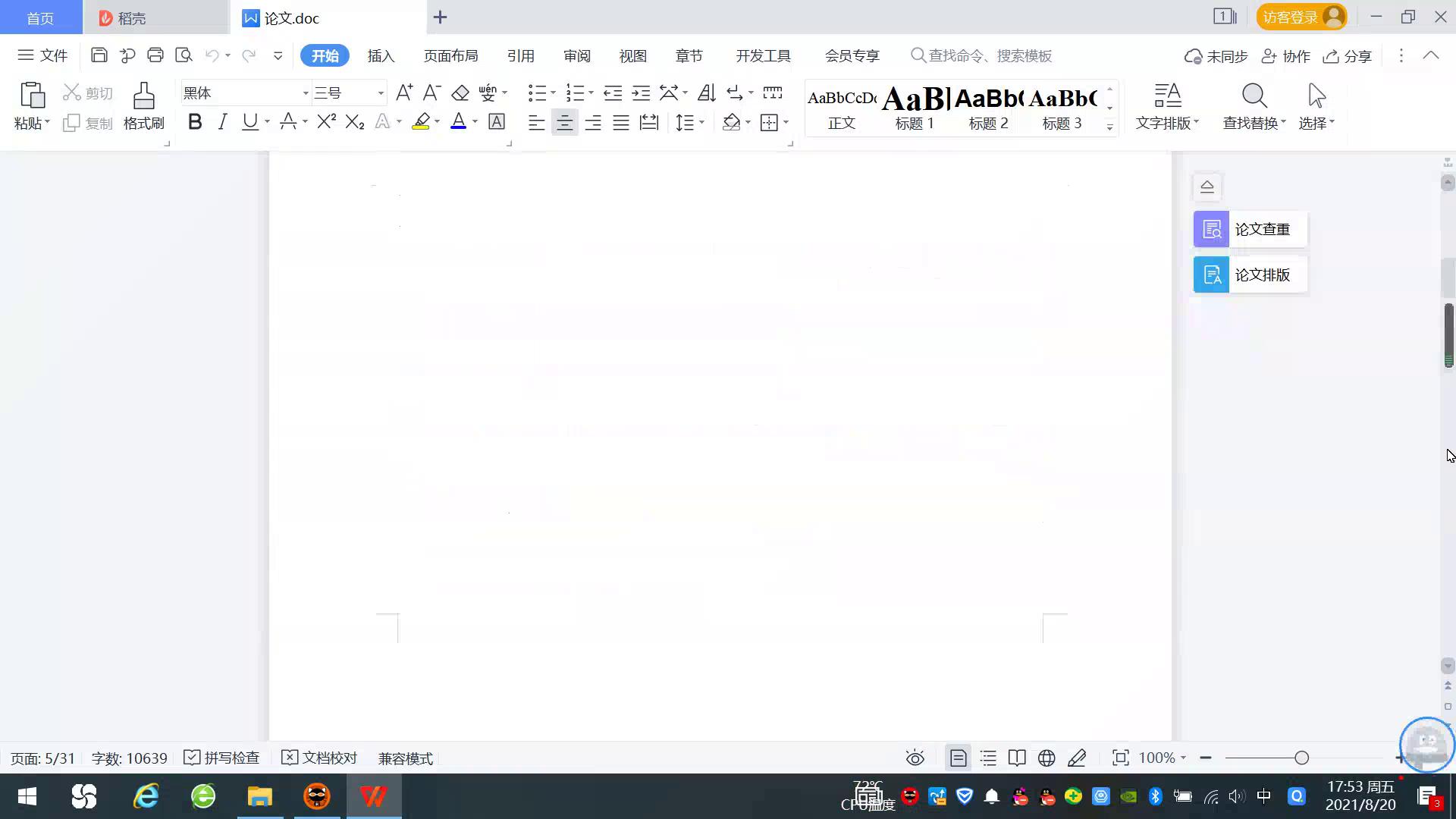The width and height of the screenshot is (1456, 819).
Task: Open Find and Replace
Action: click(x=1253, y=105)
